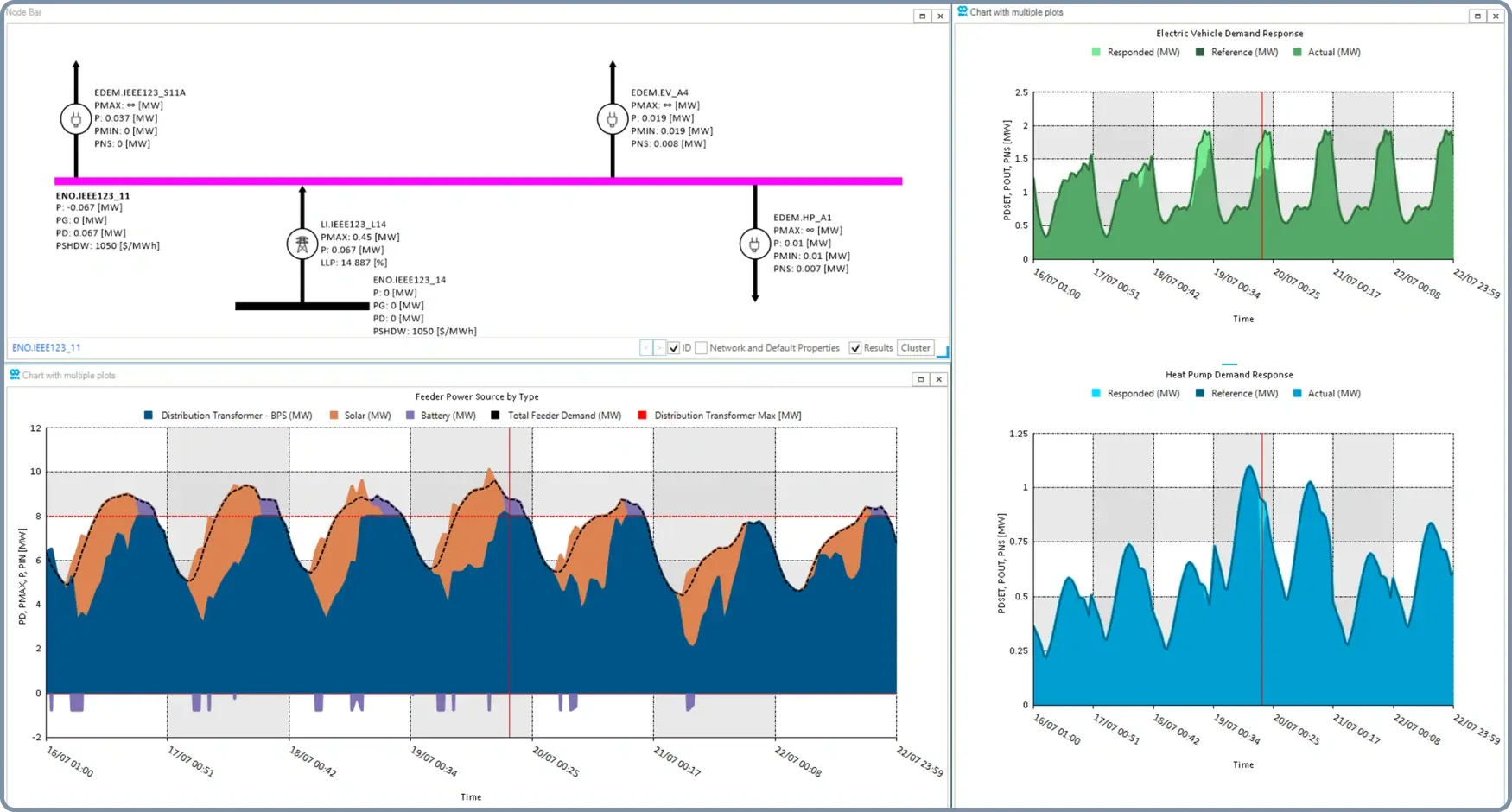This screenshot has width=1512, height=812.
Task: Select the magenta bus bar in the Node Bar
Action: coord(475,180)
